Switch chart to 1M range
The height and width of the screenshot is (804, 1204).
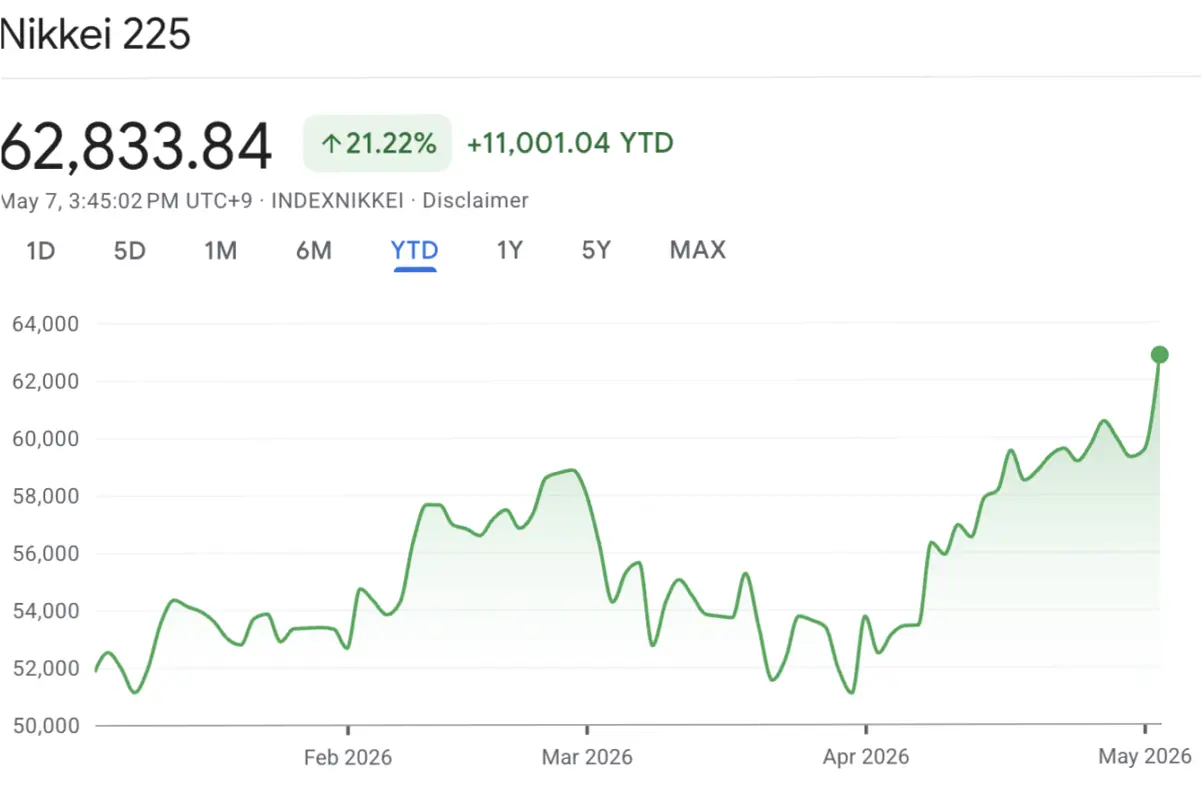pyautogui.click(x=220, y=250)
